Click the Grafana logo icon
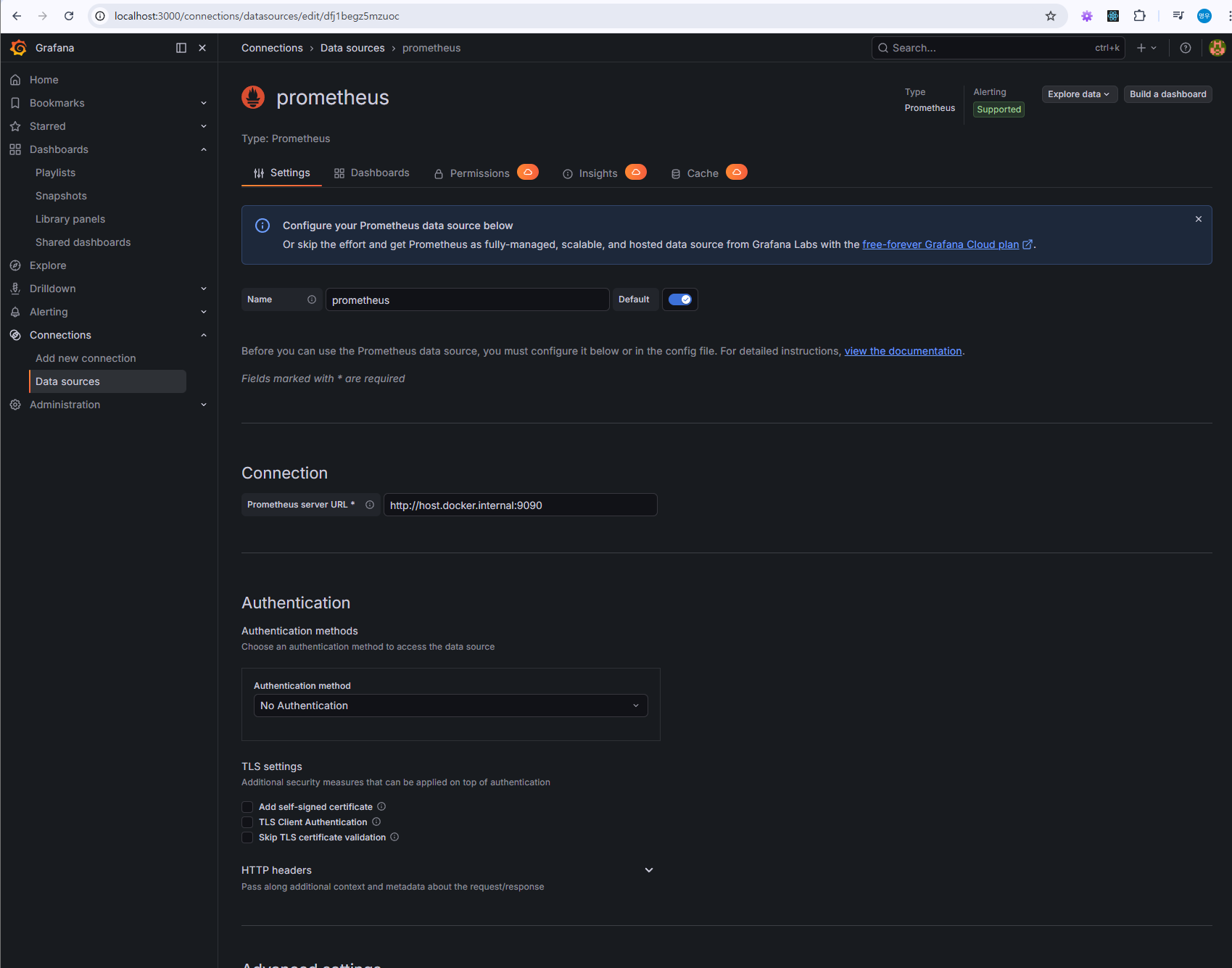 point(18,48)
